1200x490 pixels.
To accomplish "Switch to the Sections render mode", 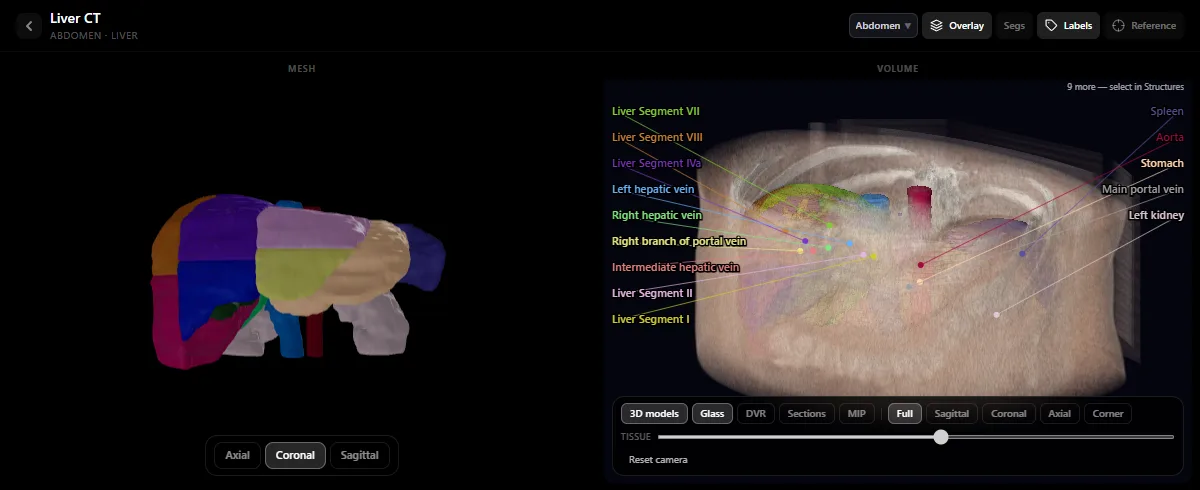I will 806,413.
